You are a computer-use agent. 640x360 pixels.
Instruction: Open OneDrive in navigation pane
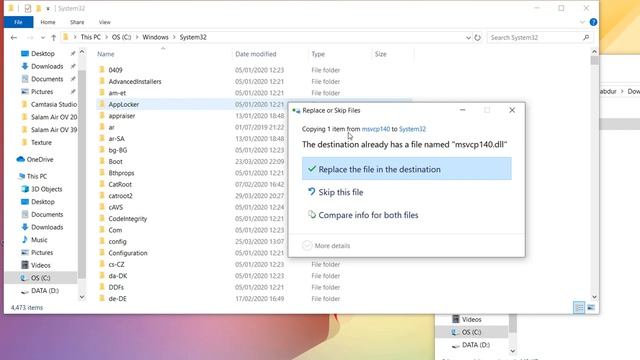(x=40, y=159)
